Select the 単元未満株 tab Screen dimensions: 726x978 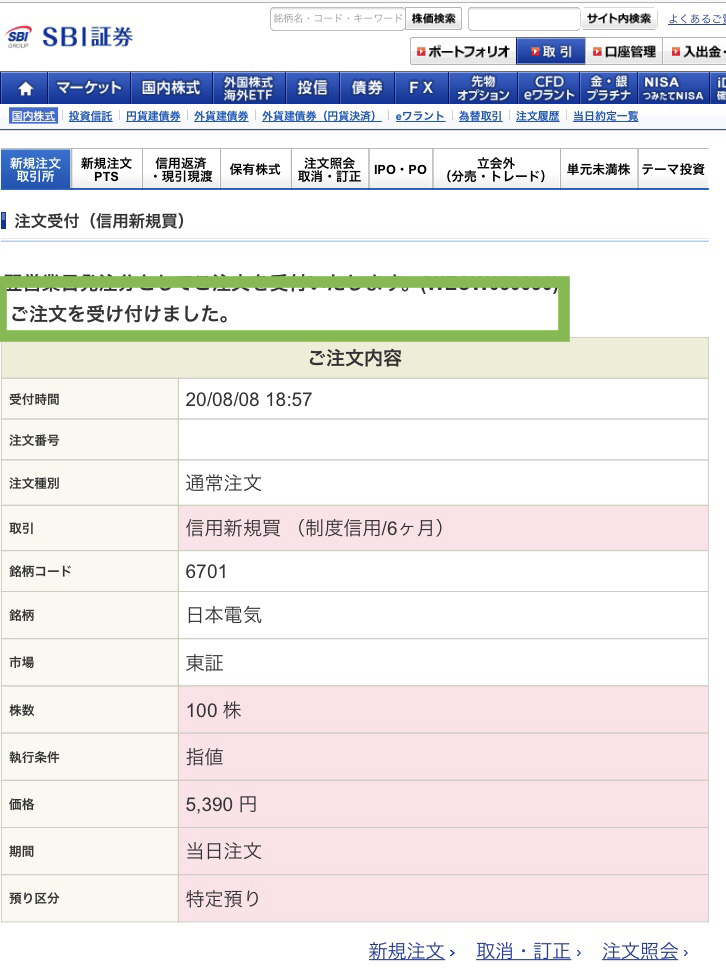click(x=599, y=169)
